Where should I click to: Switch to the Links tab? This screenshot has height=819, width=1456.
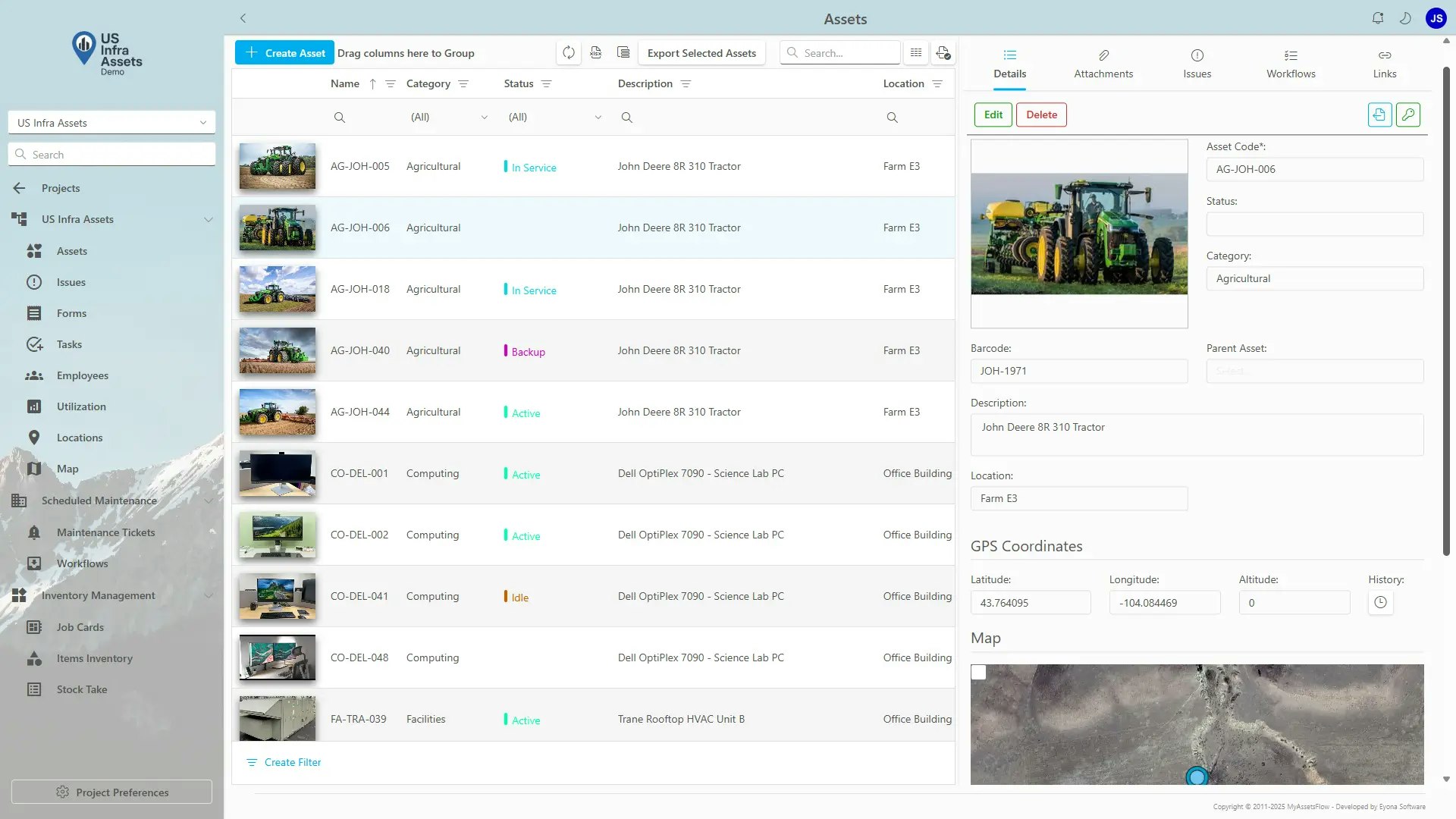[1384, 64]
